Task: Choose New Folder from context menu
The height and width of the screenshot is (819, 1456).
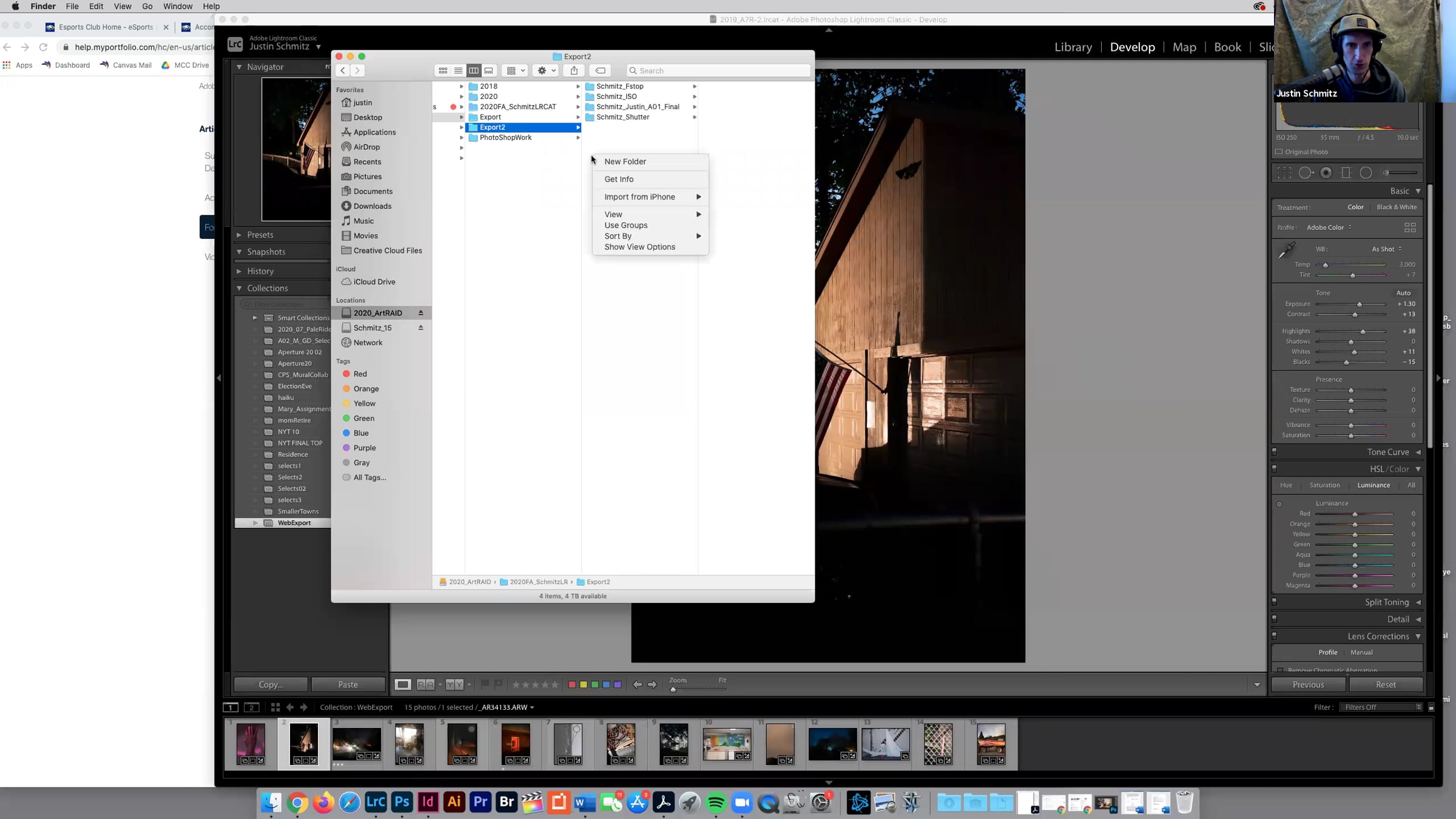Action: [x=625, y=161]
